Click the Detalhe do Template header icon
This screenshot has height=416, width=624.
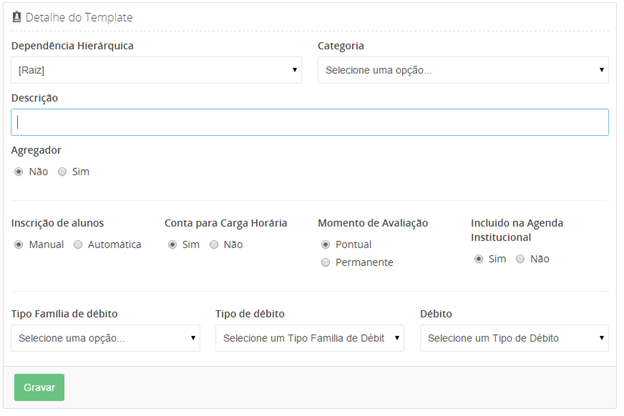tap(16, 18)
